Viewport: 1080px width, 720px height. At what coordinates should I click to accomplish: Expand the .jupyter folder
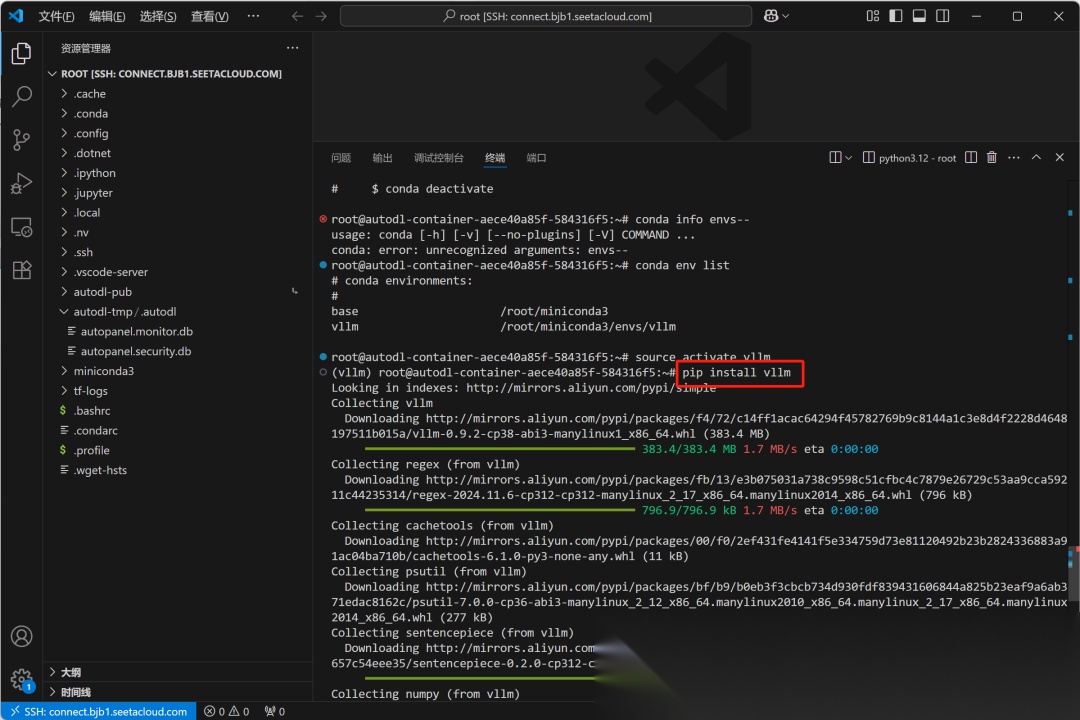(x=177, y=193)
